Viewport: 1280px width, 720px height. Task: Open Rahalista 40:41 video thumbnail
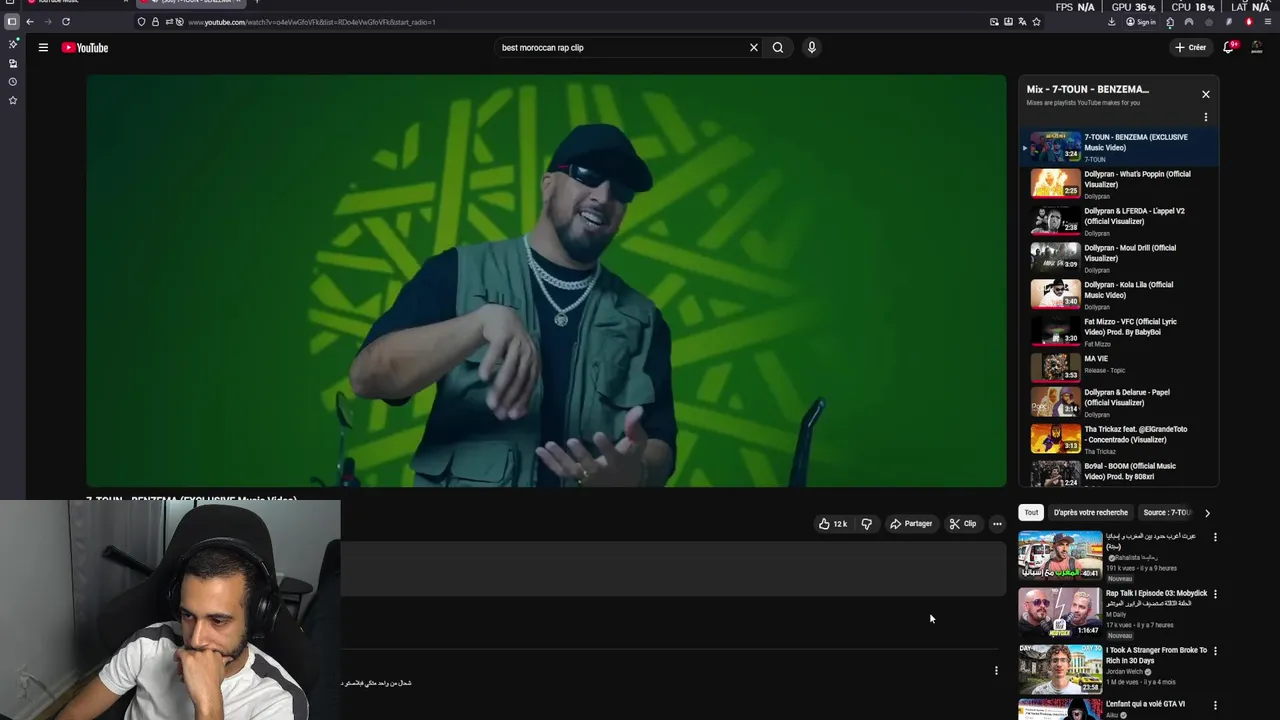[x=1060, y=555]
